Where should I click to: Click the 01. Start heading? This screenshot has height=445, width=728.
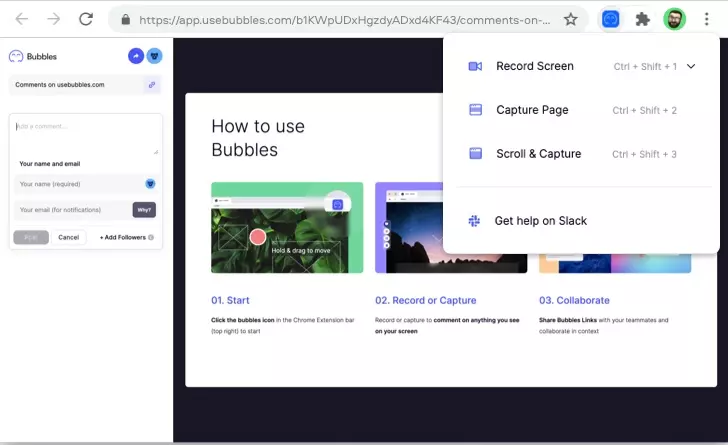click(x=230, y=301)
